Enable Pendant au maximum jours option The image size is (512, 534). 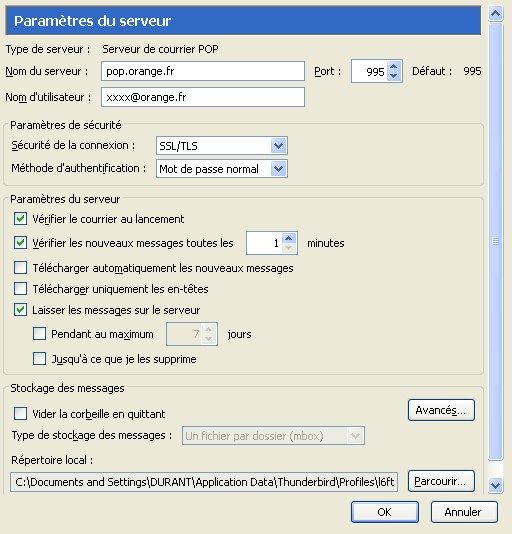click(40, 334)
